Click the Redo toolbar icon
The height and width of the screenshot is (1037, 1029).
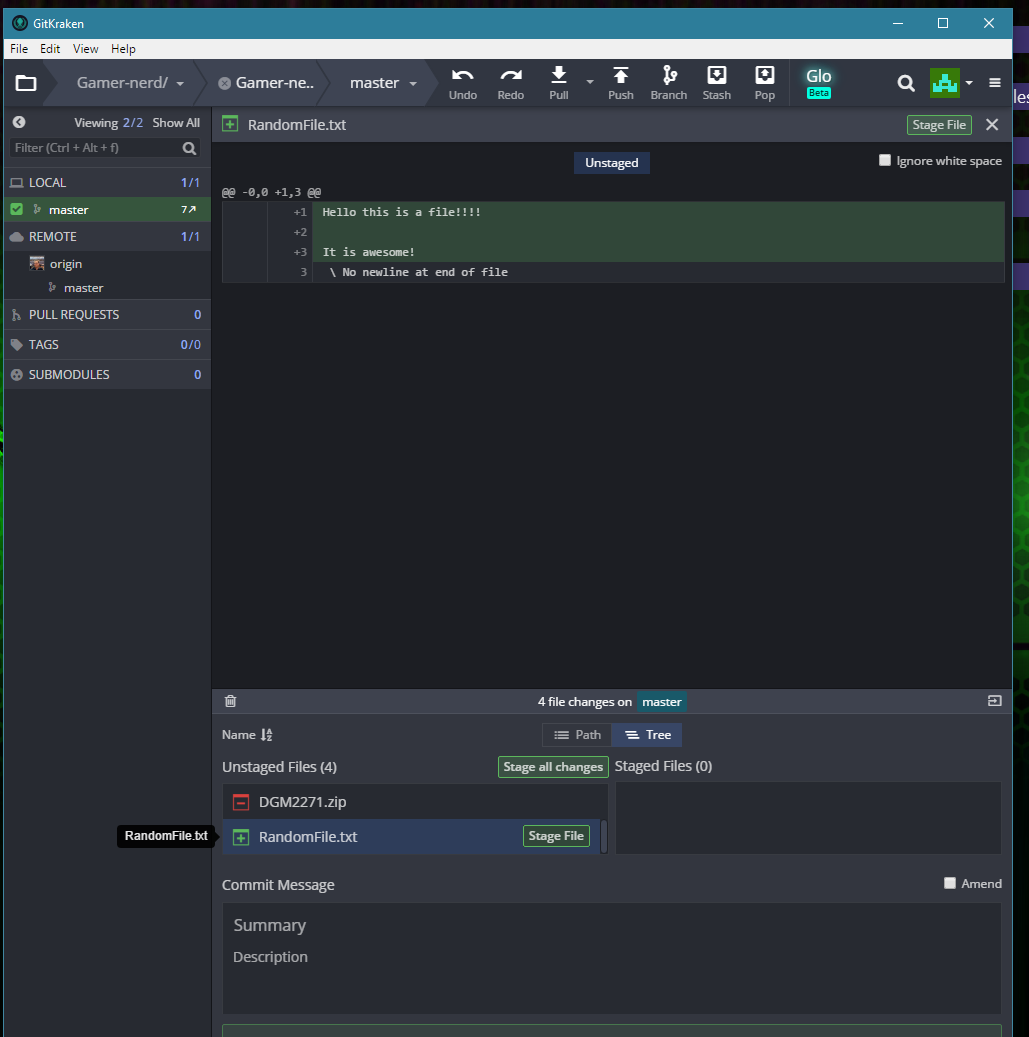(x=511, y=83)
